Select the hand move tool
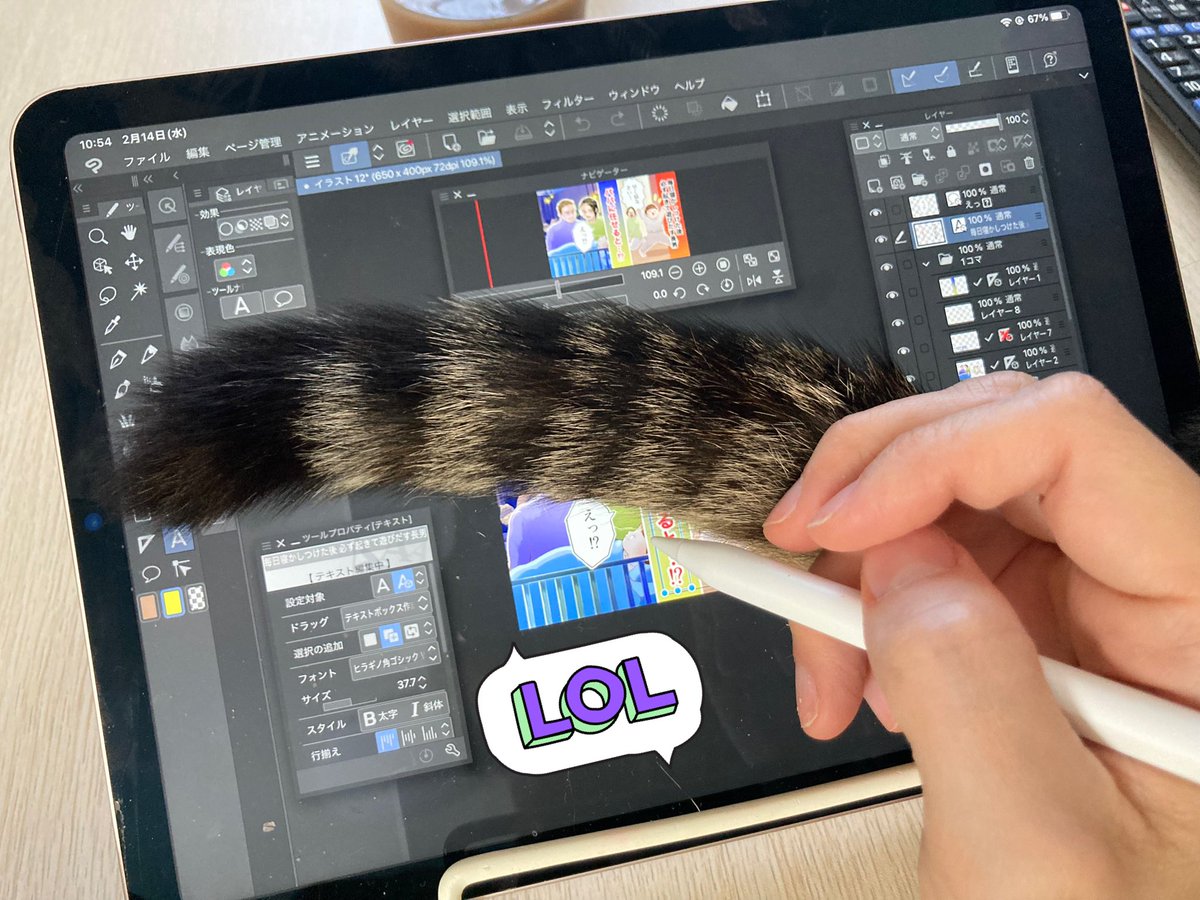The image size is (1200, 900). click(x=129, y=233)
